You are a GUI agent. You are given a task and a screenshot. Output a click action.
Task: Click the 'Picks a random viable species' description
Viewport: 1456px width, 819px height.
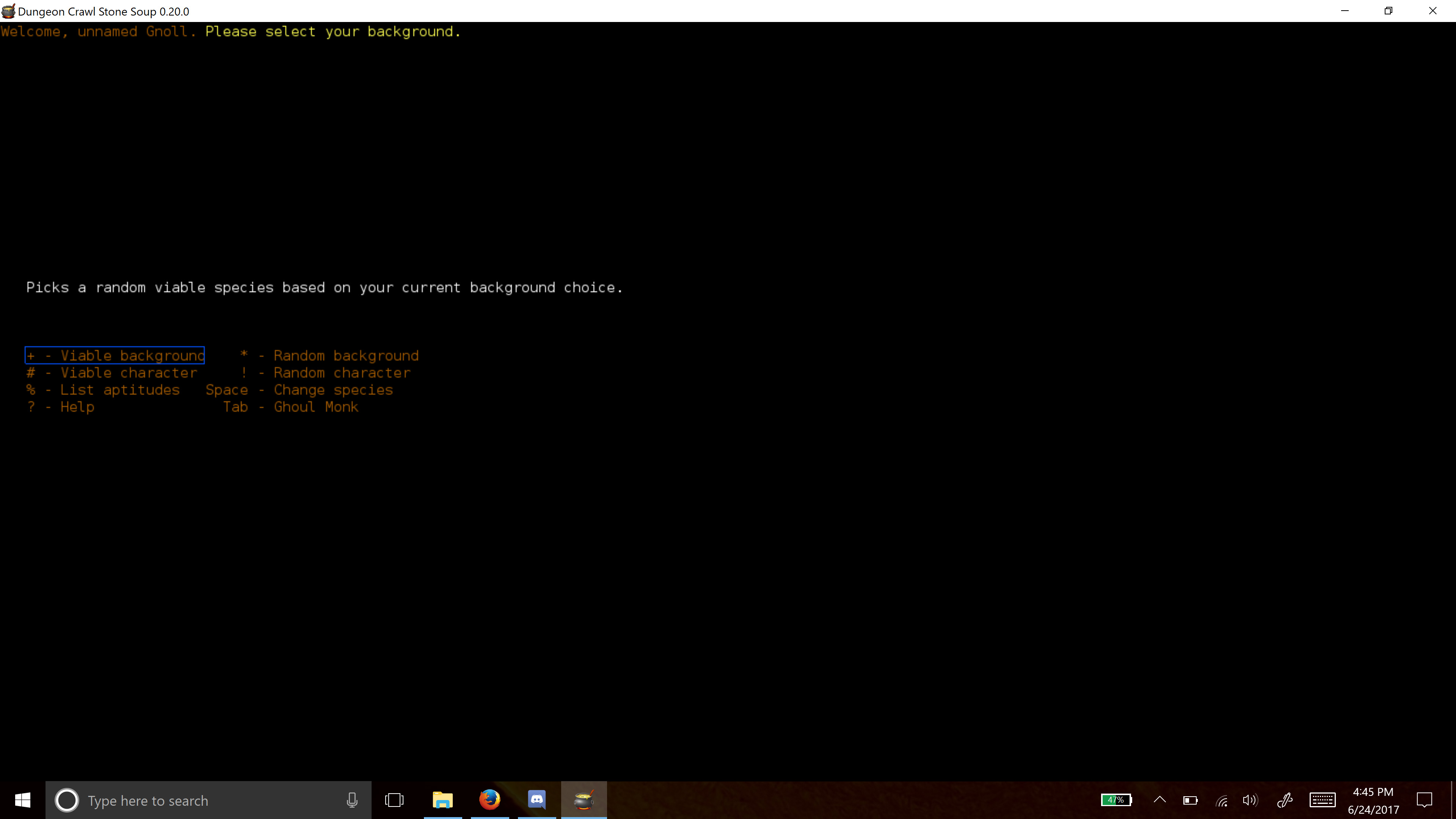(325, 288)
